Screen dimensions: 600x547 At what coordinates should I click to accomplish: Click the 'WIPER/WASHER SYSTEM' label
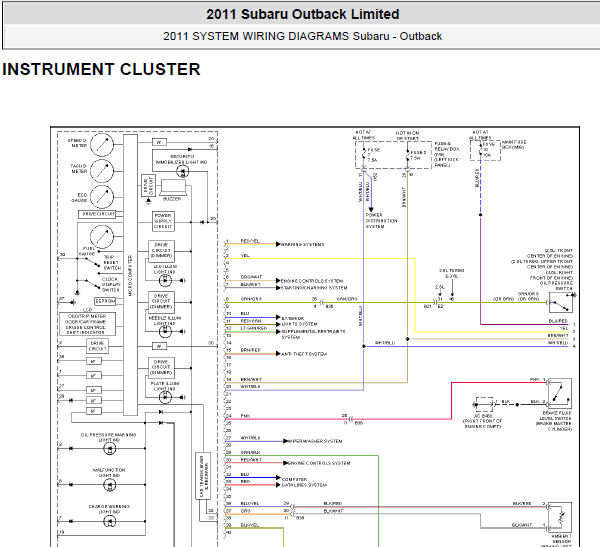point(315,441)
